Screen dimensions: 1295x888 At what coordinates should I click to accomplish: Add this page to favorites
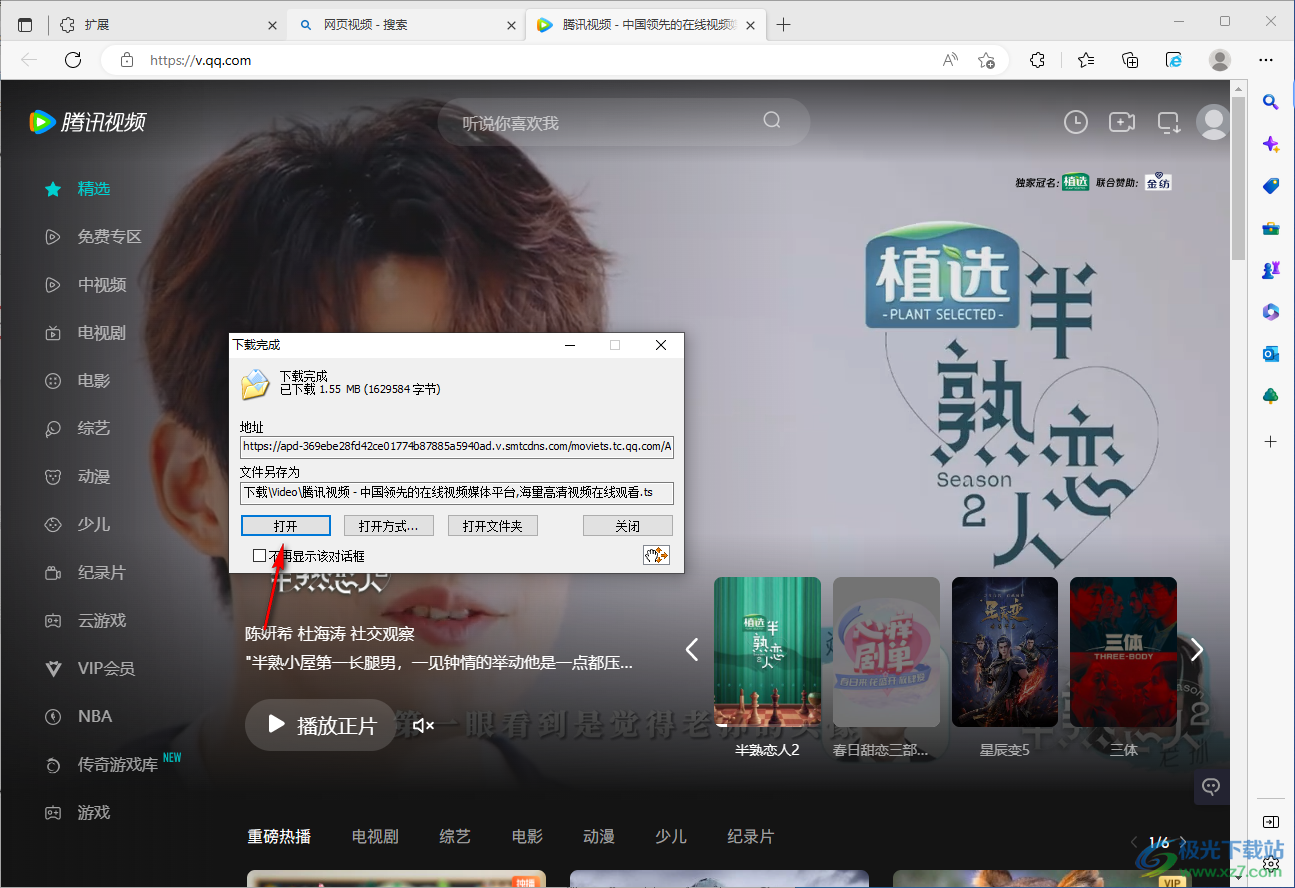[986, 60]
